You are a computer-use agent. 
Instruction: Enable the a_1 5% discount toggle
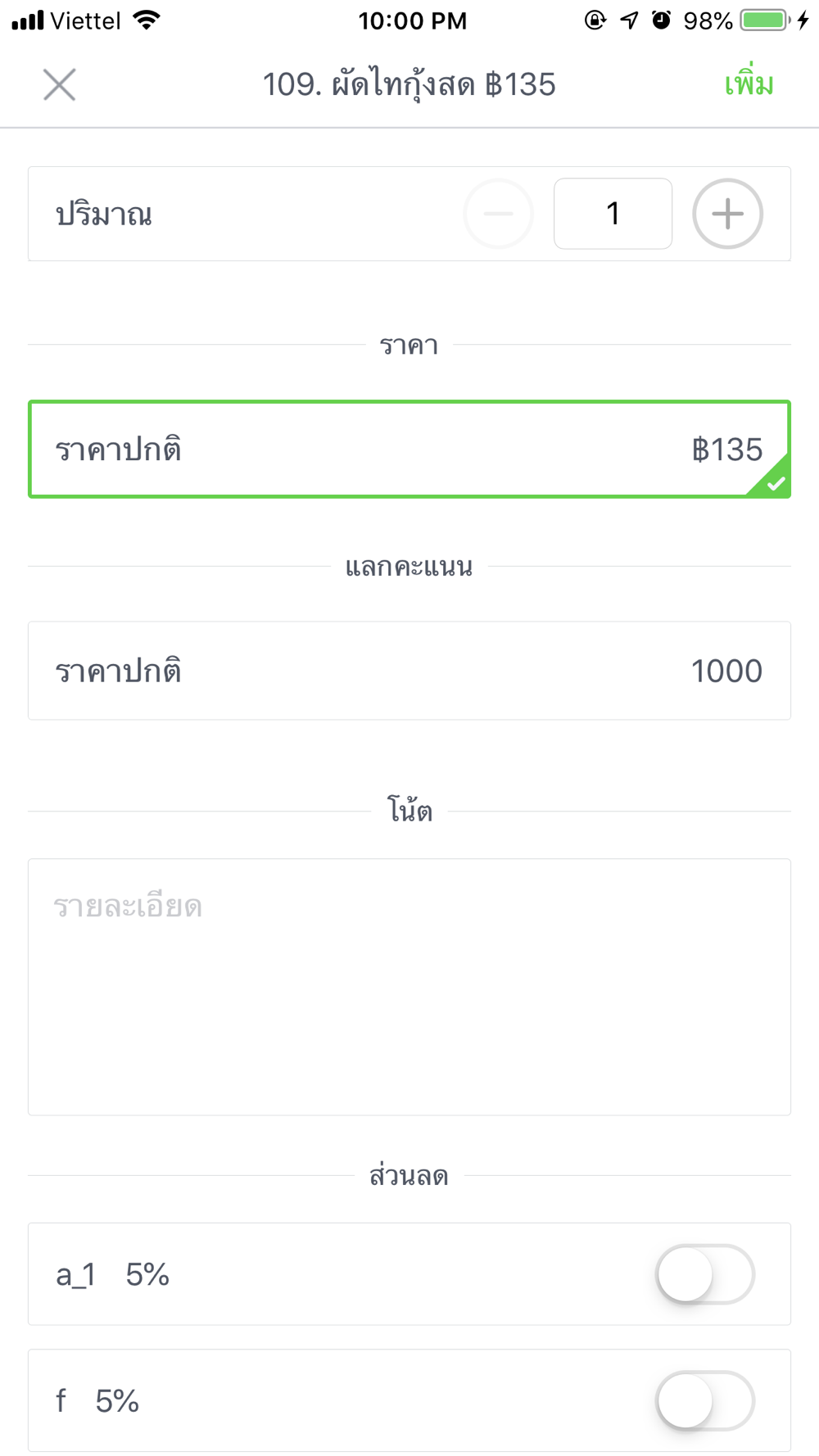pos(704,1274)
